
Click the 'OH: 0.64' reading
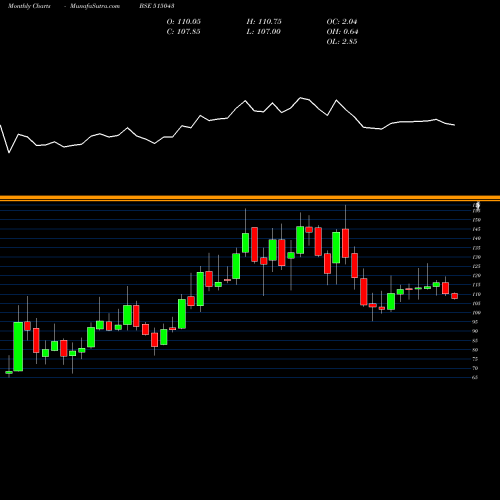point(342,32)
